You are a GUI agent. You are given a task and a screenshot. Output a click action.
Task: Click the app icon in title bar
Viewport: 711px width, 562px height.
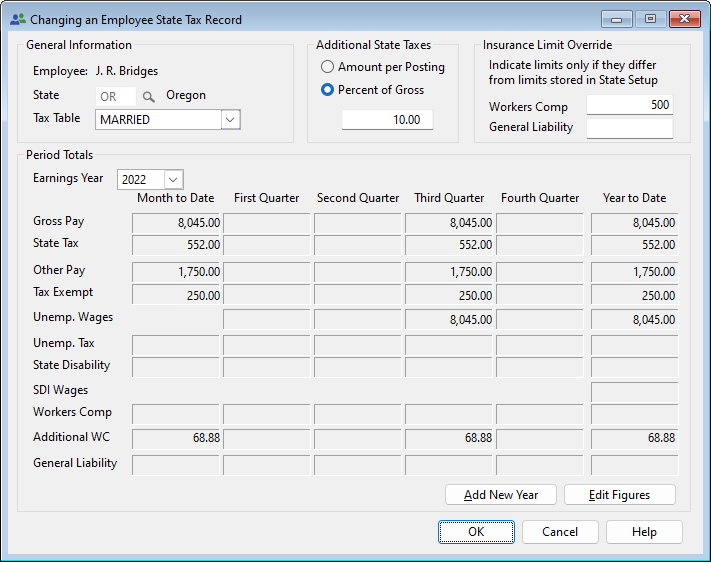click(x=17, y=19)
